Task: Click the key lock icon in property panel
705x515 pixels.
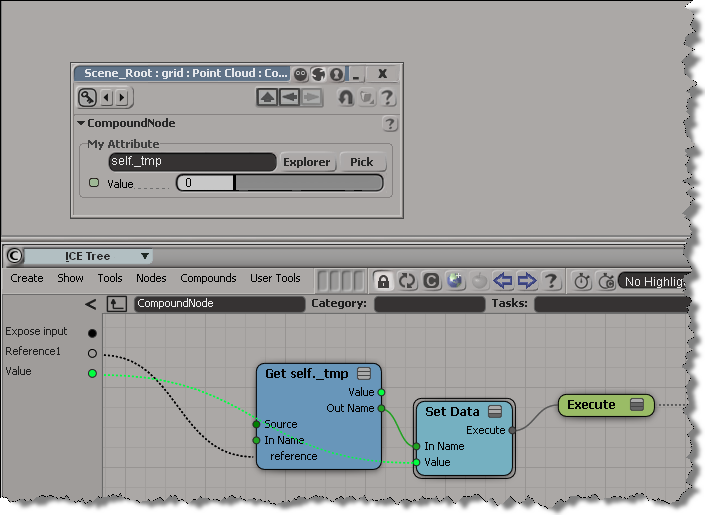Action: pyautogui.click(x=89, y=97)
